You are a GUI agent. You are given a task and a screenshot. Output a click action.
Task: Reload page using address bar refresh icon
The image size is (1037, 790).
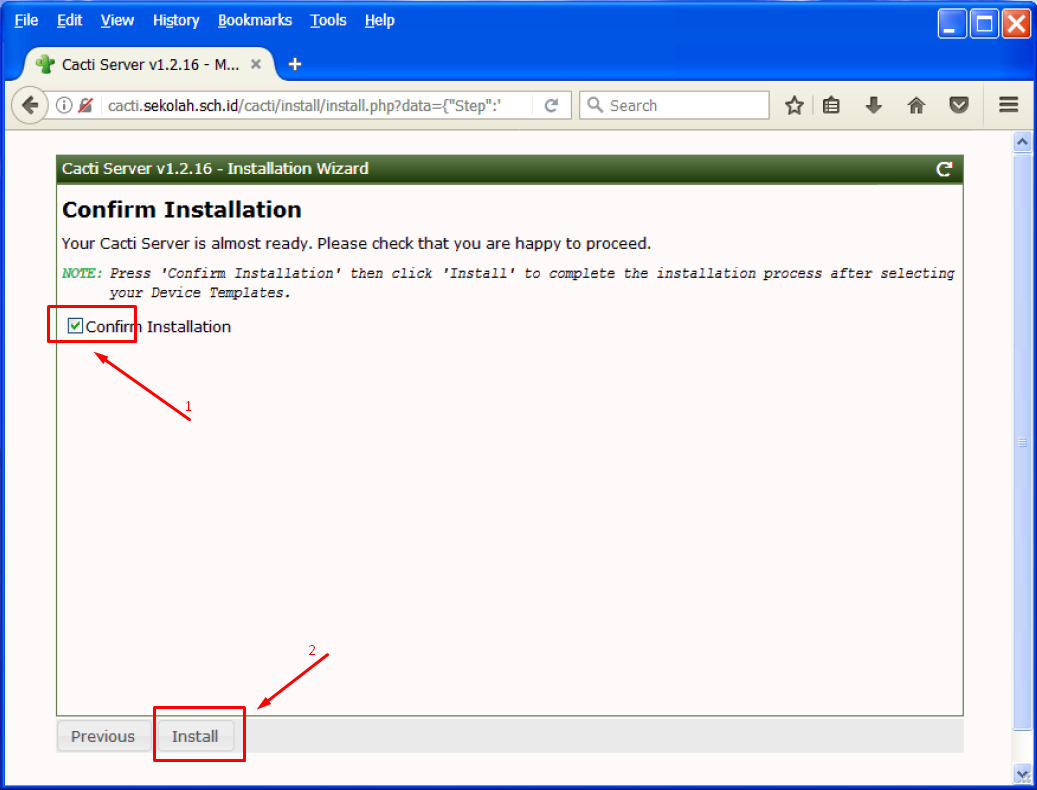pos(551,105)
